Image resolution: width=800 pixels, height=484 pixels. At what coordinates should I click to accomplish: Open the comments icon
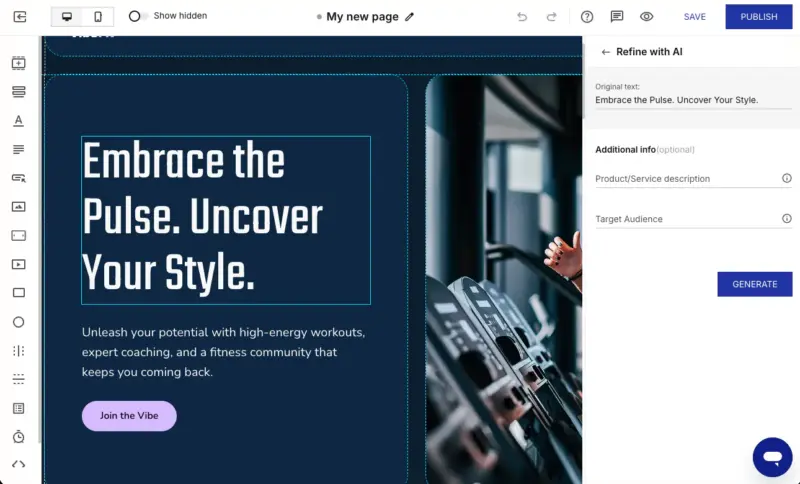pos(617,17)
